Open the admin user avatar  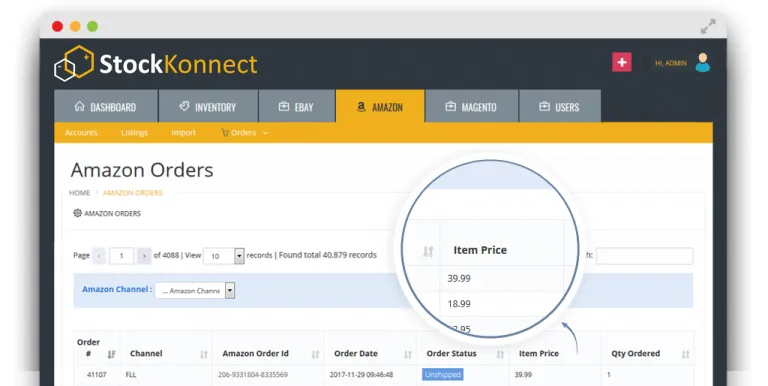point(702,63)
